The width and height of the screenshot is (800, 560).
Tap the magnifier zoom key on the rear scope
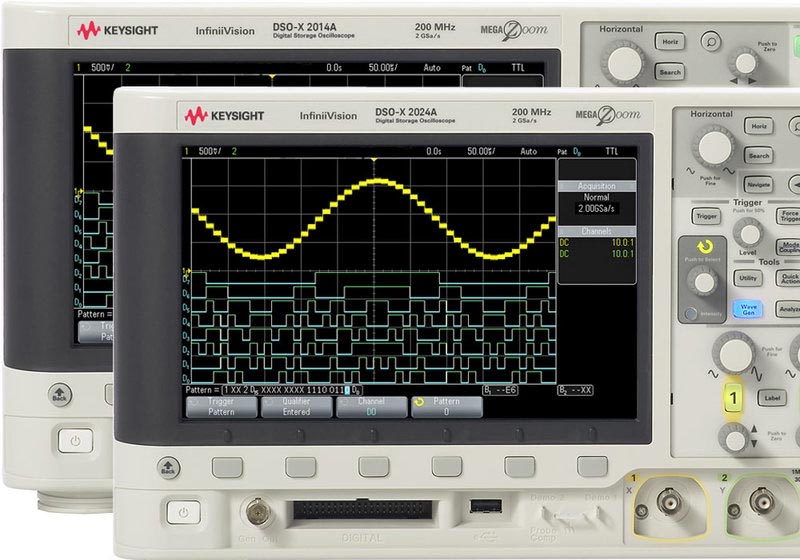[x=711, y=41]
